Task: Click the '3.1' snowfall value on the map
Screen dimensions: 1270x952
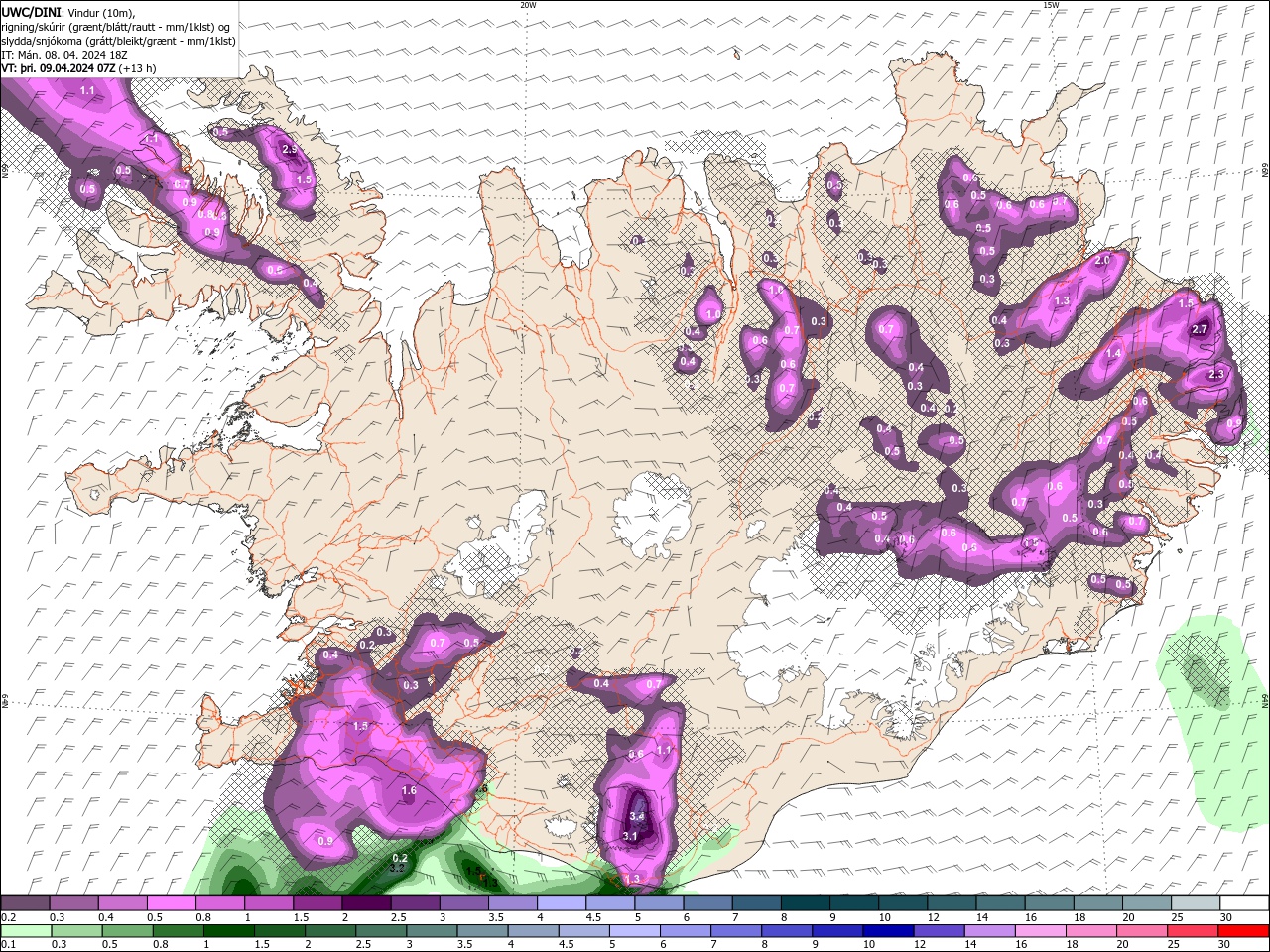Action: 630,836
